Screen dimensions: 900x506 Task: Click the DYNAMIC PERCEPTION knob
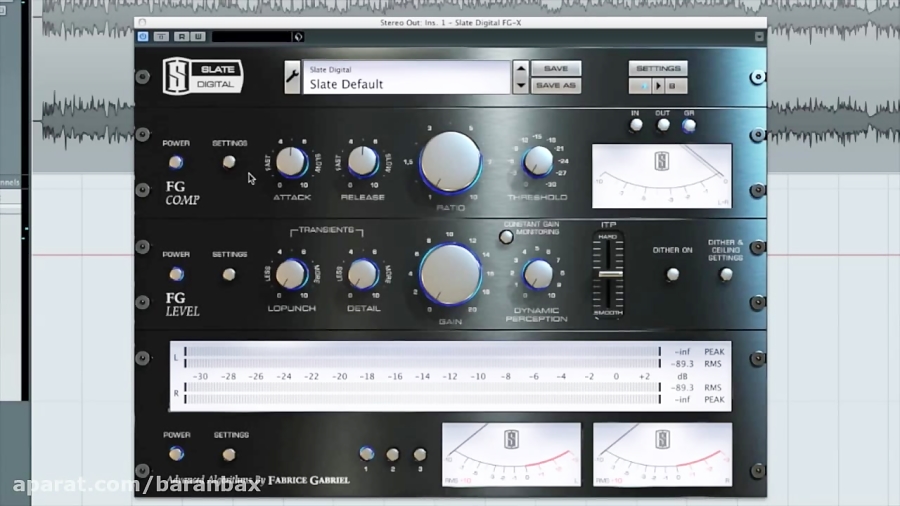click(x=538, y=274)
